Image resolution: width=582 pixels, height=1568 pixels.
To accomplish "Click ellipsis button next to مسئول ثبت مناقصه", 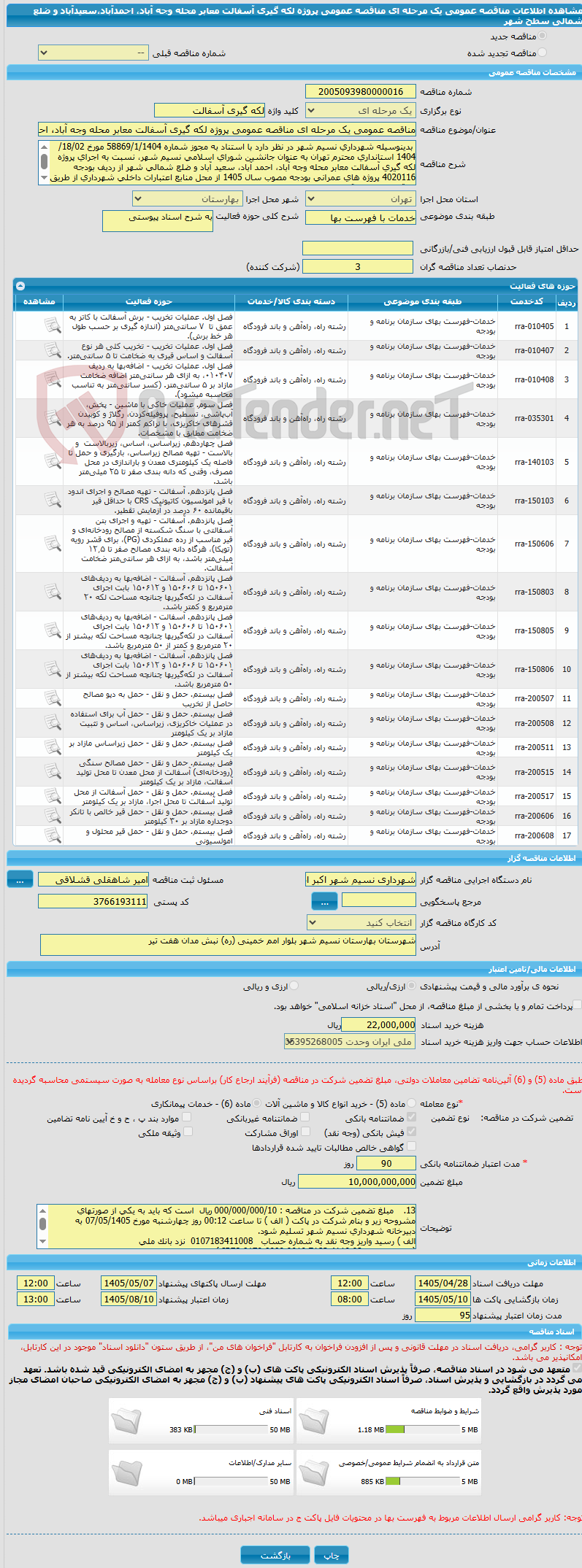I will tap(20, 880).
